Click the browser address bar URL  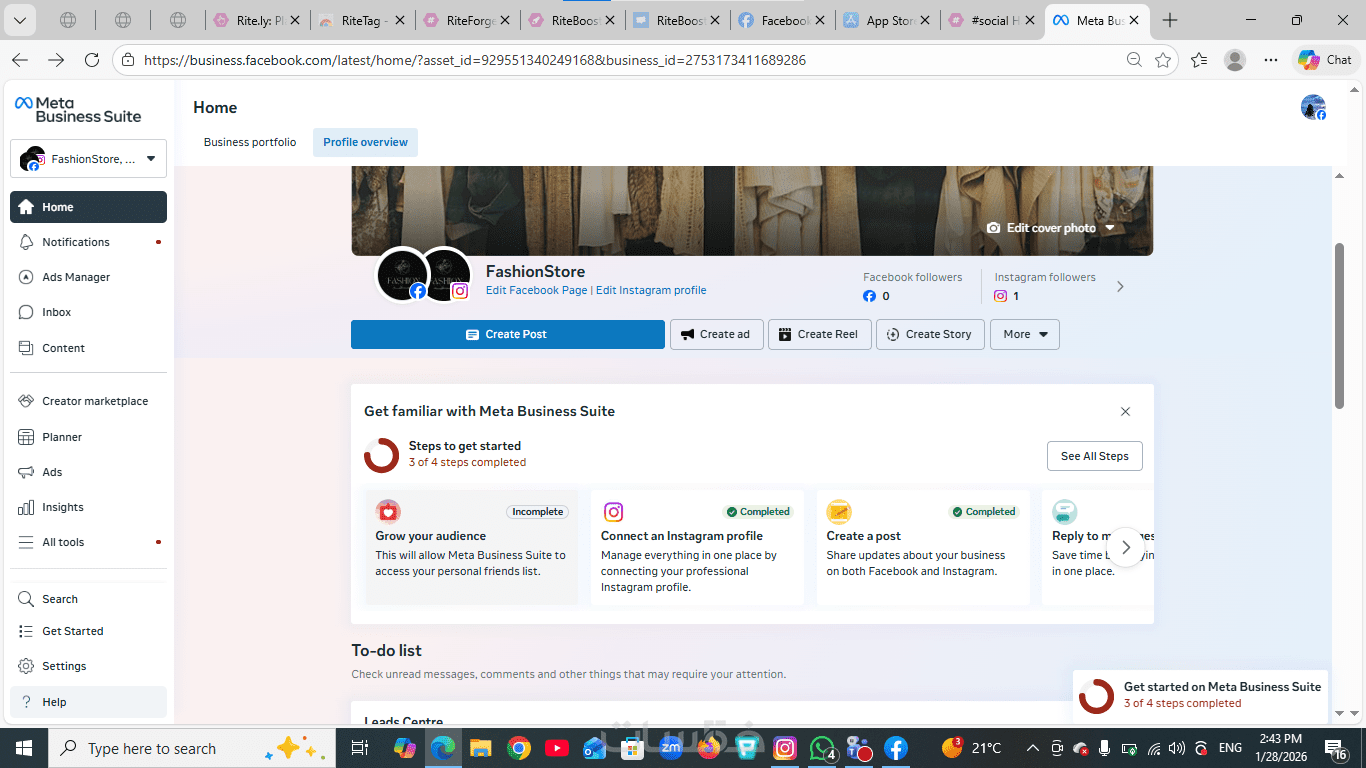475,60
